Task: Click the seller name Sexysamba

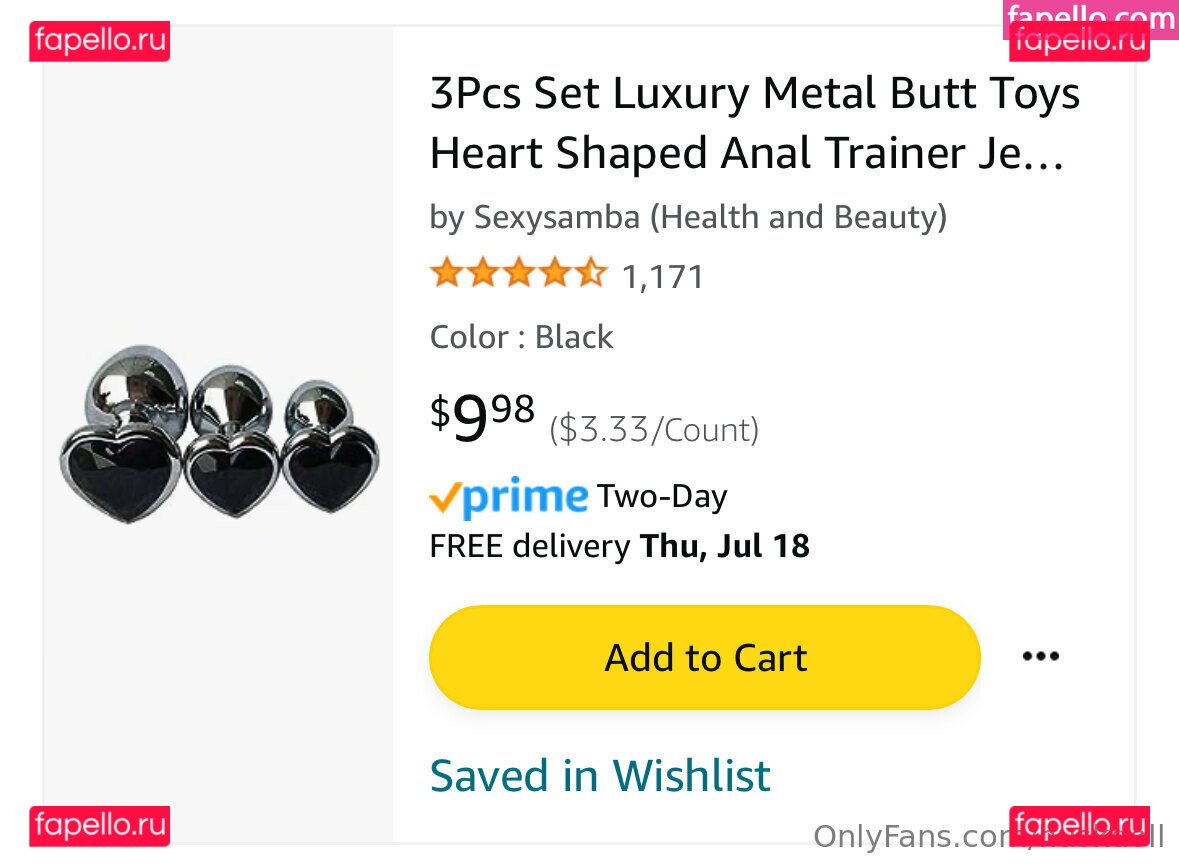Action: click(x=556, y=217)
